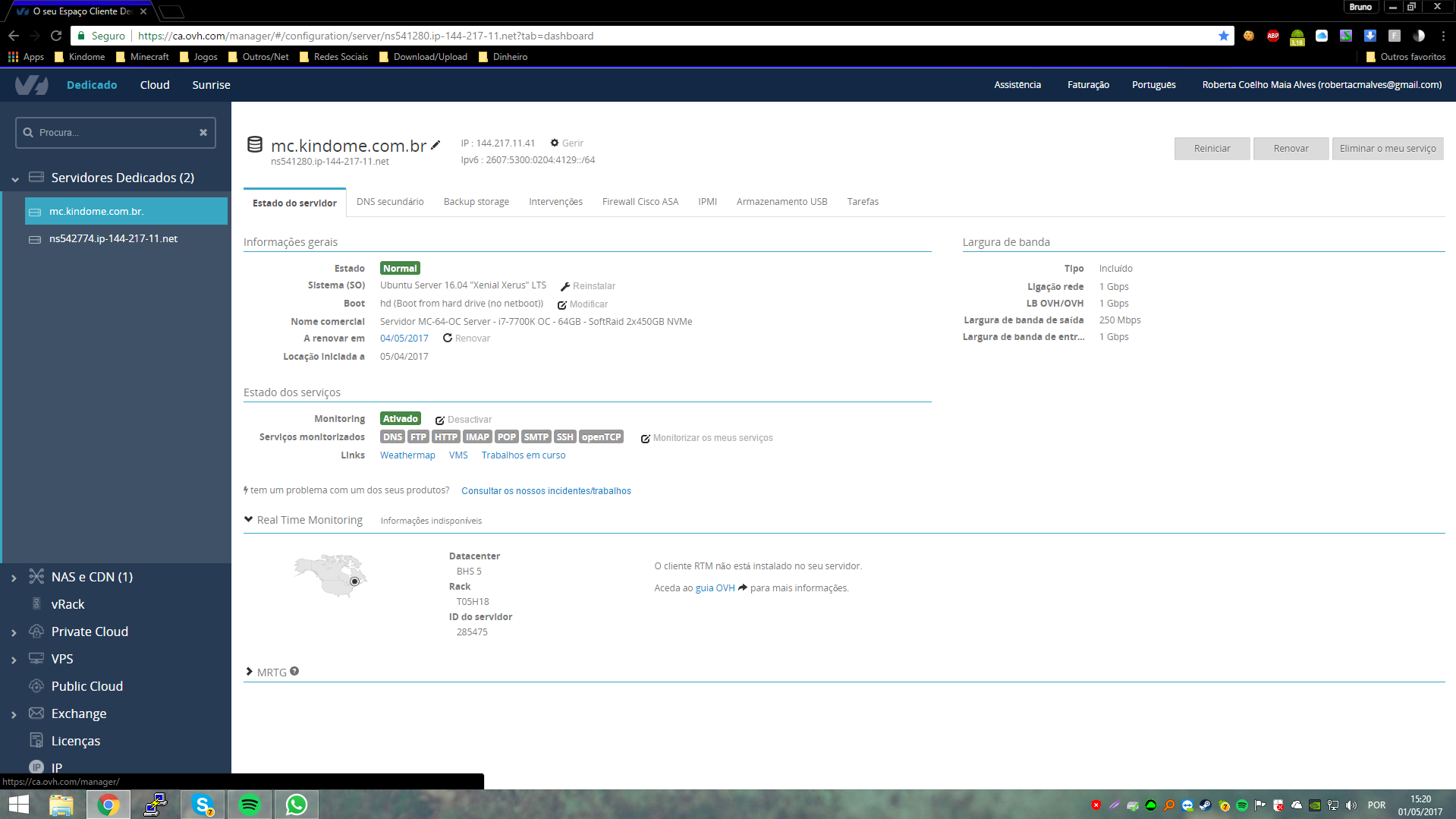
Task: Click the Reinstalar wrench icon
Action: [x=564, y=286]
